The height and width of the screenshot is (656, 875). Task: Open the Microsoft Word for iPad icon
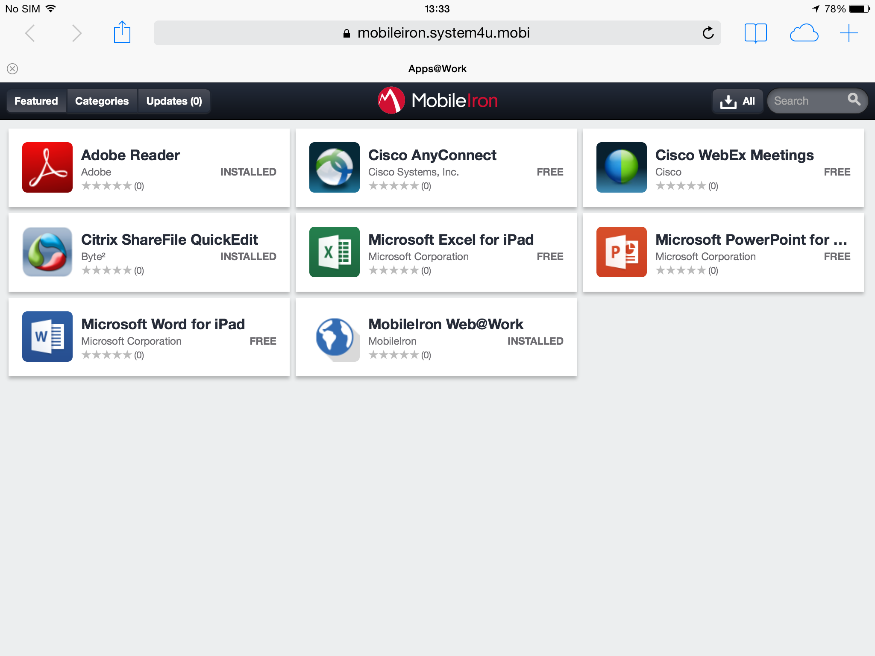(x=47, y=336)
